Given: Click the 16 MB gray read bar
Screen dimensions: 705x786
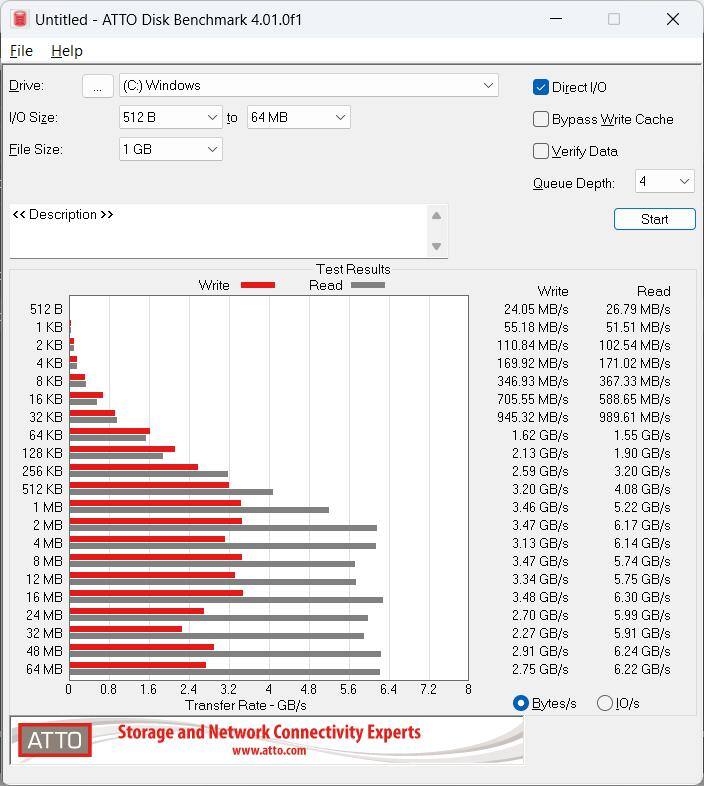Looking at the screenshot, I should pos(226,600).
